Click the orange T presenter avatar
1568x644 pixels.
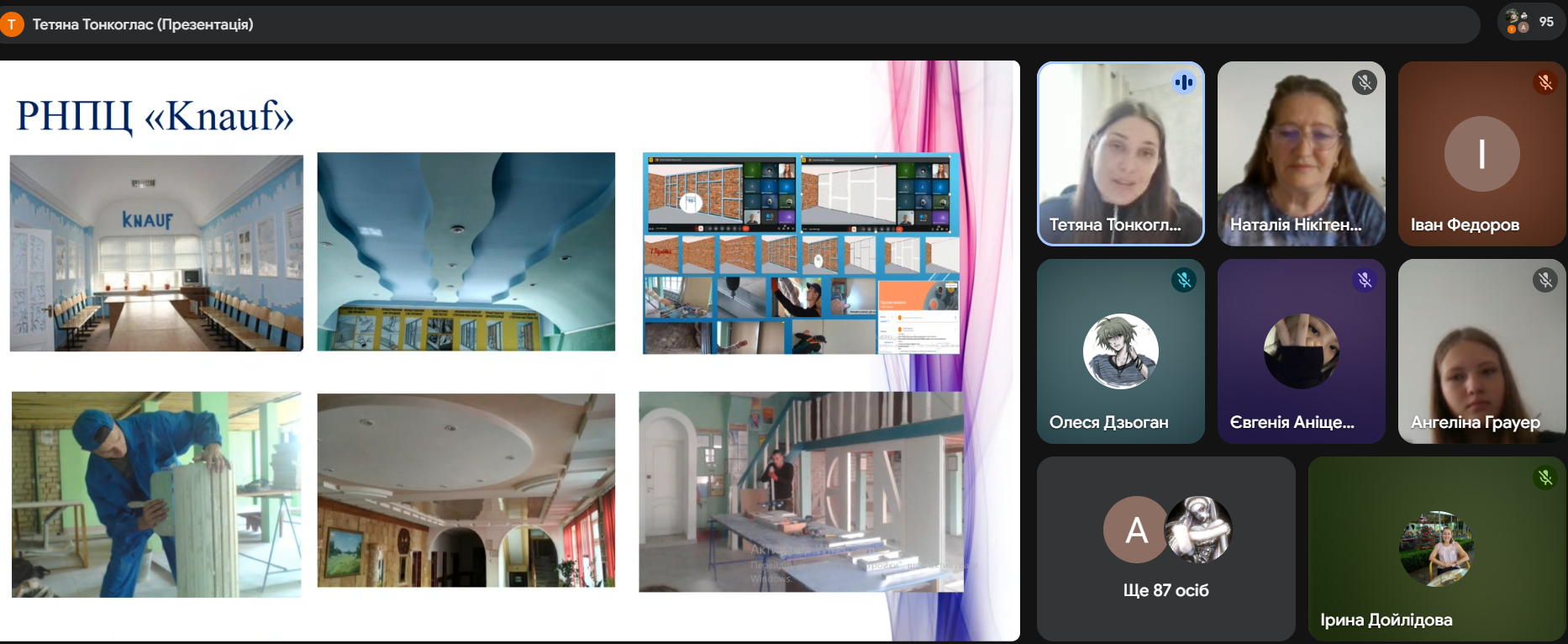[x=12, y=24]
